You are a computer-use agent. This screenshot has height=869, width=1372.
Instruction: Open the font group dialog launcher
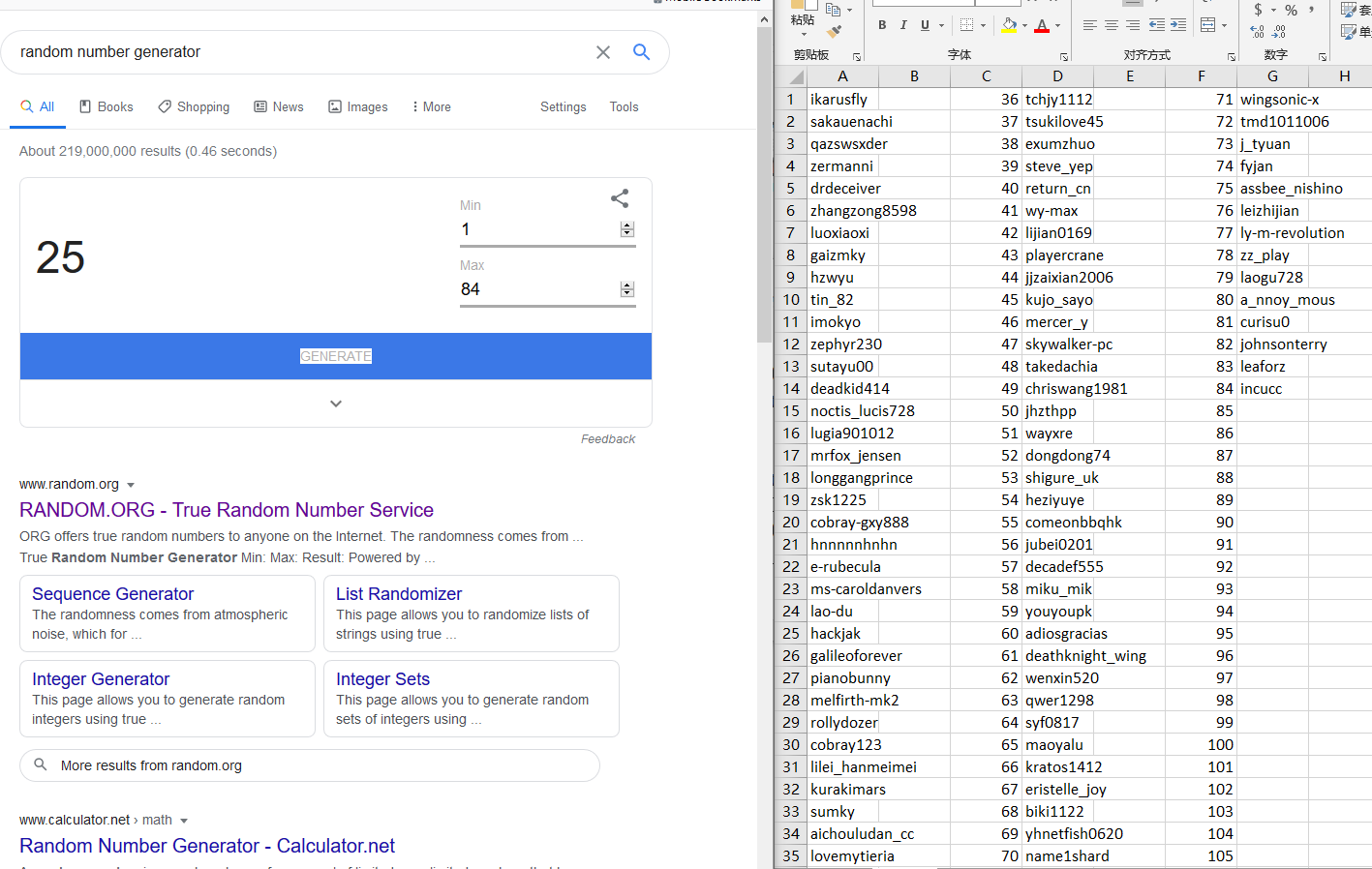pos(1064,57)
